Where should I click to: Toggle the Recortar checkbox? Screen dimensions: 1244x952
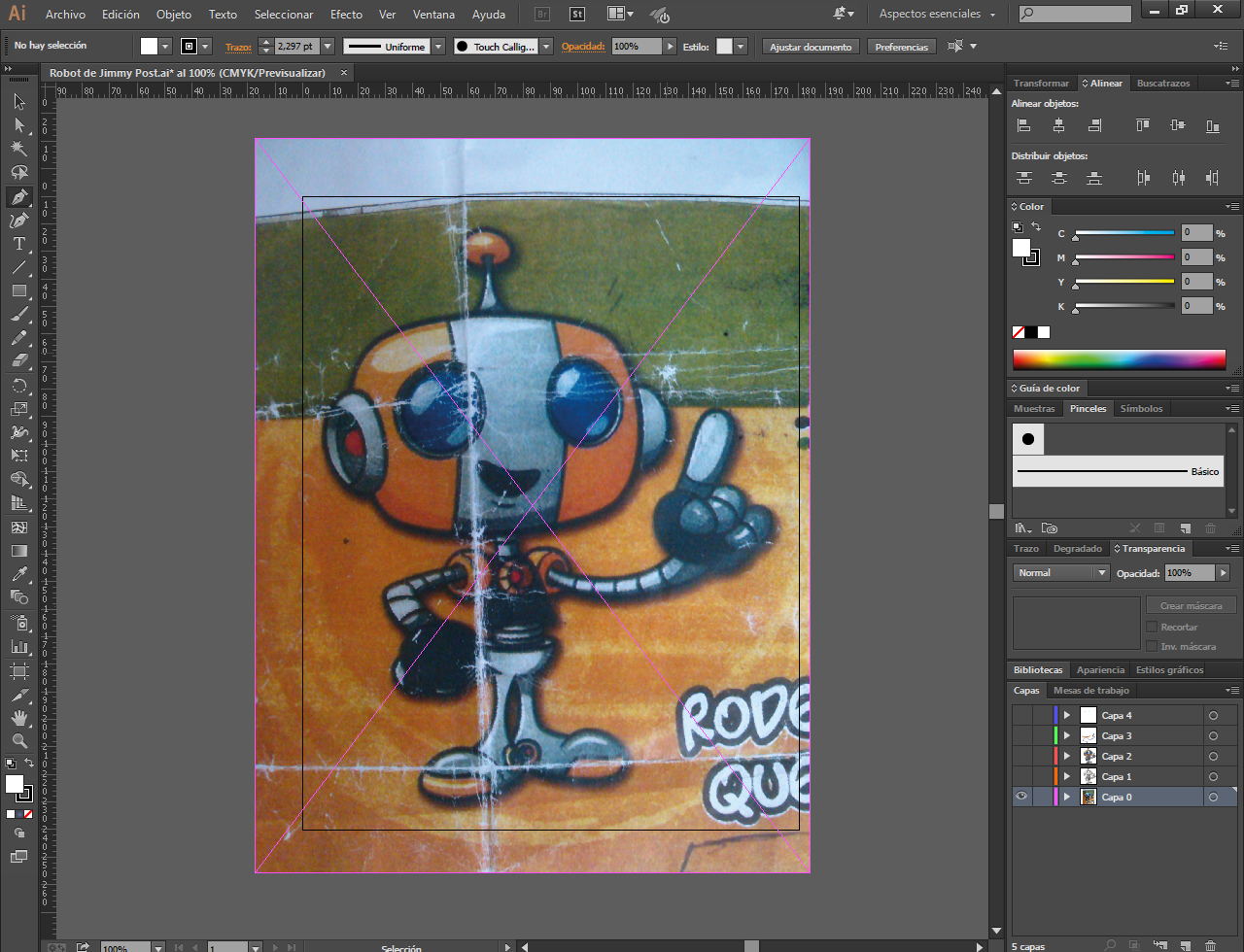pos(1152,627)
